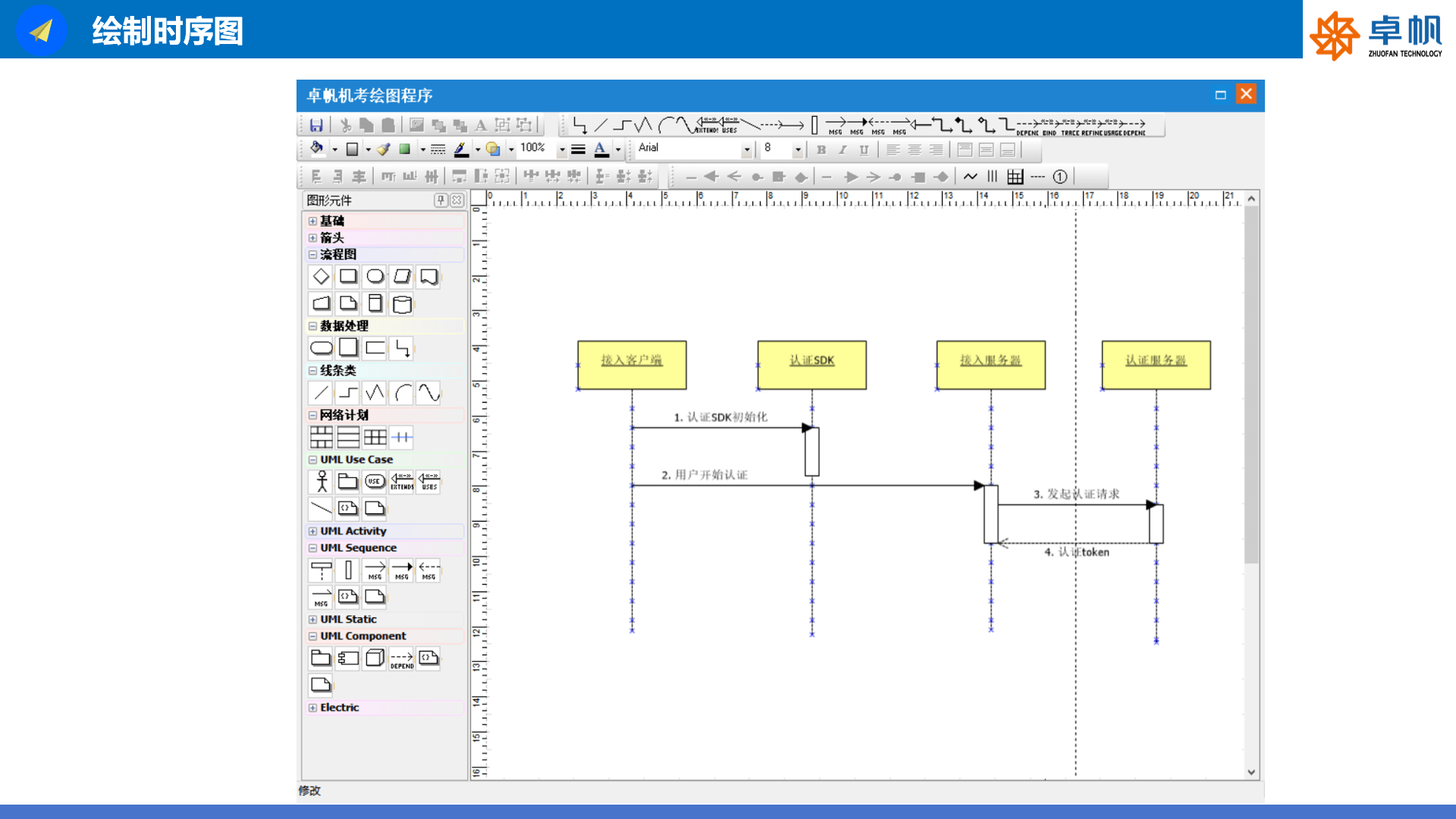This screenshot has width=1456, height=819.
Task: Open the 100% zoom level dropdown
Action: [562, 149]
